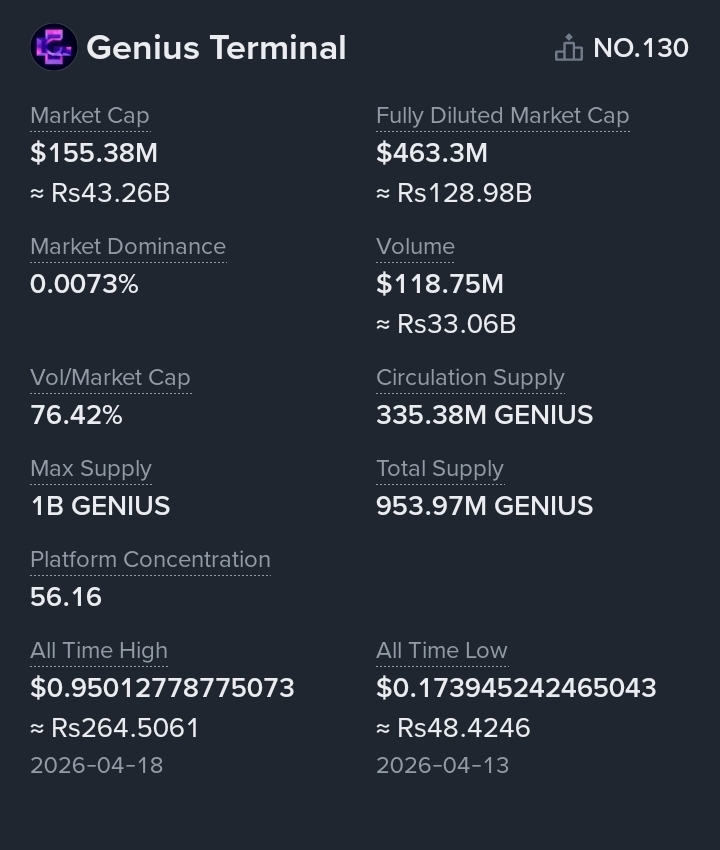
Task: Click the 335.38M GENIUS circulation value
Action: (485, 415)
